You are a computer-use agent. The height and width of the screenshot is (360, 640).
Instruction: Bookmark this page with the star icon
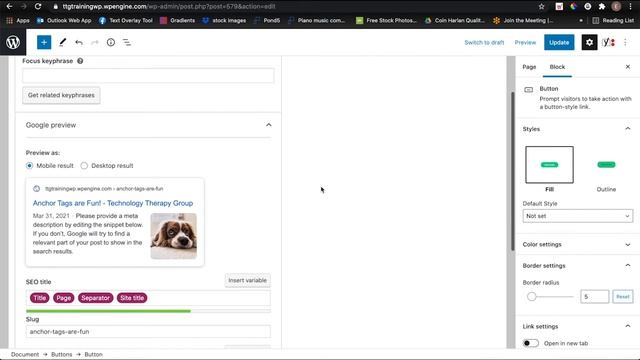coord(541,6)
